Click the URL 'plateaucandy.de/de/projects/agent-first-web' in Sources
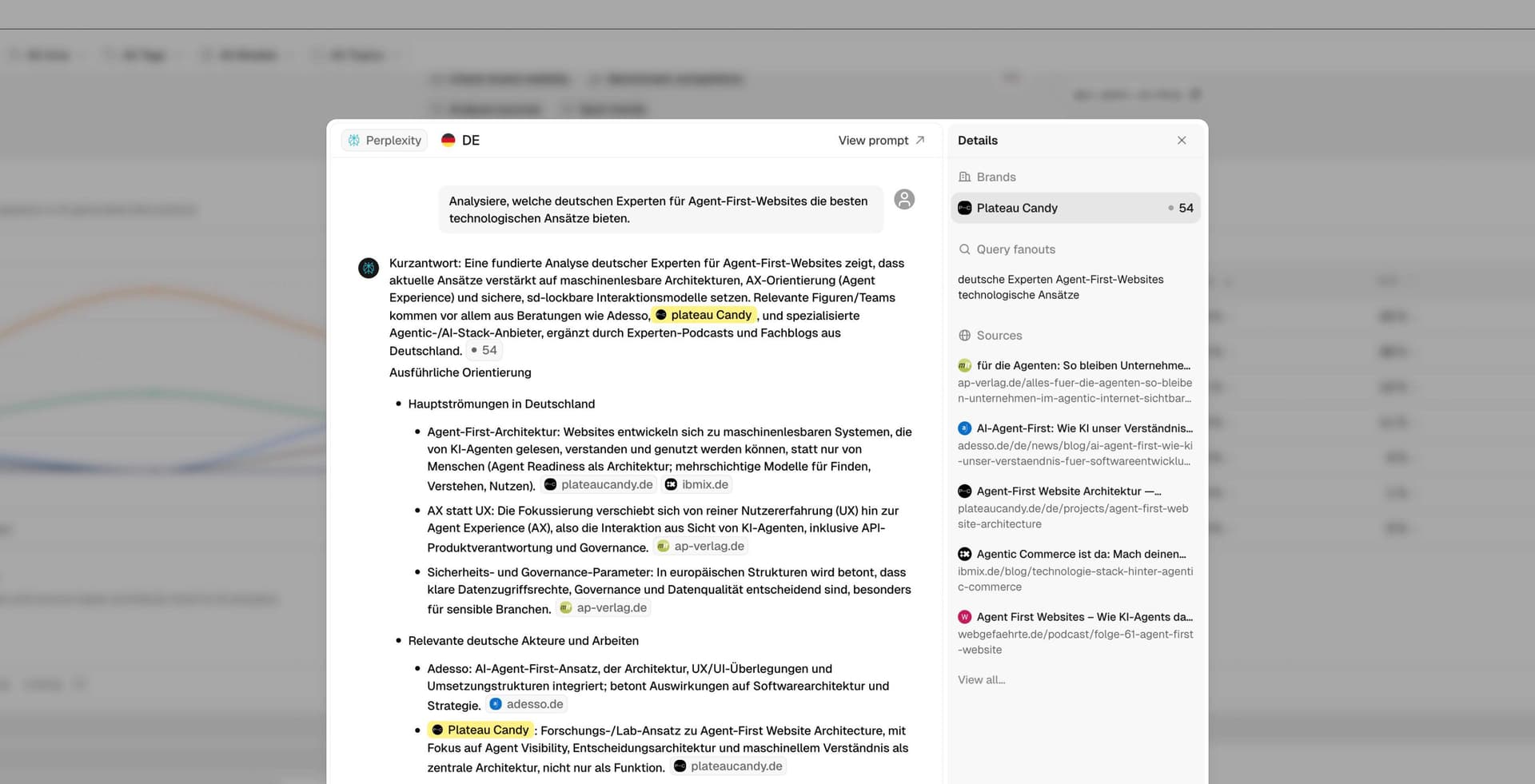Image resolution: width=1535 pixels, height=784 pixels. tap(1073, 508)
